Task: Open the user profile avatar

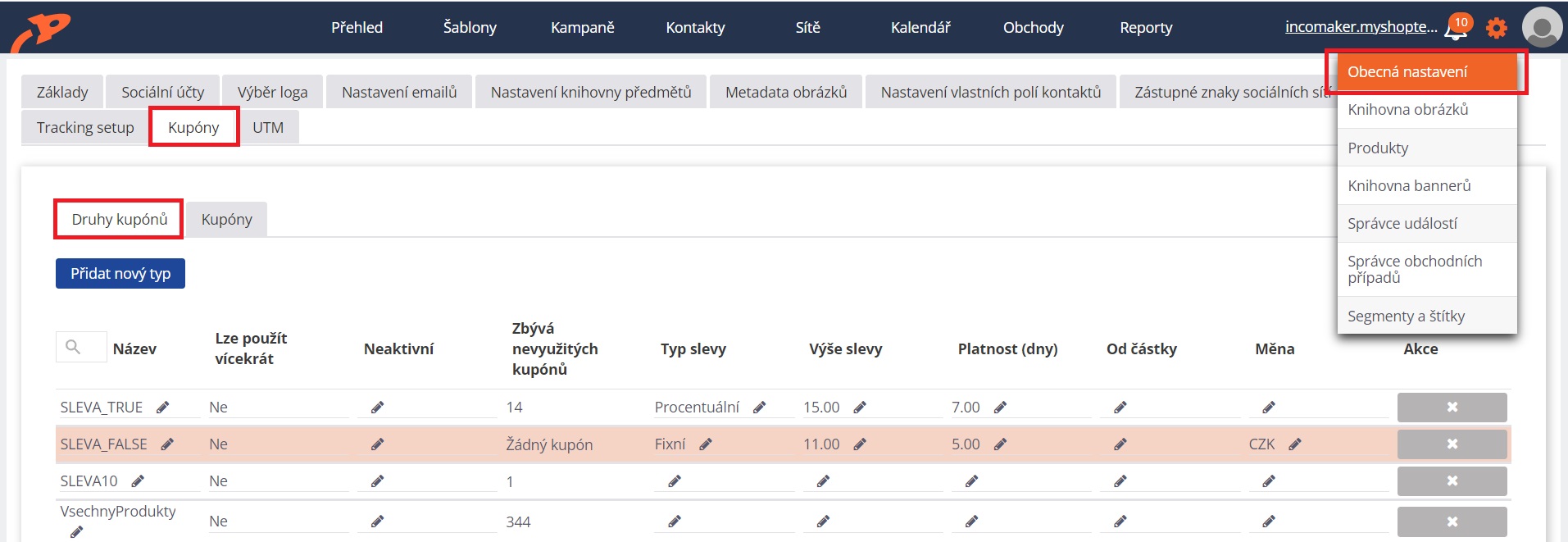Action: [x=1542, y=27]
